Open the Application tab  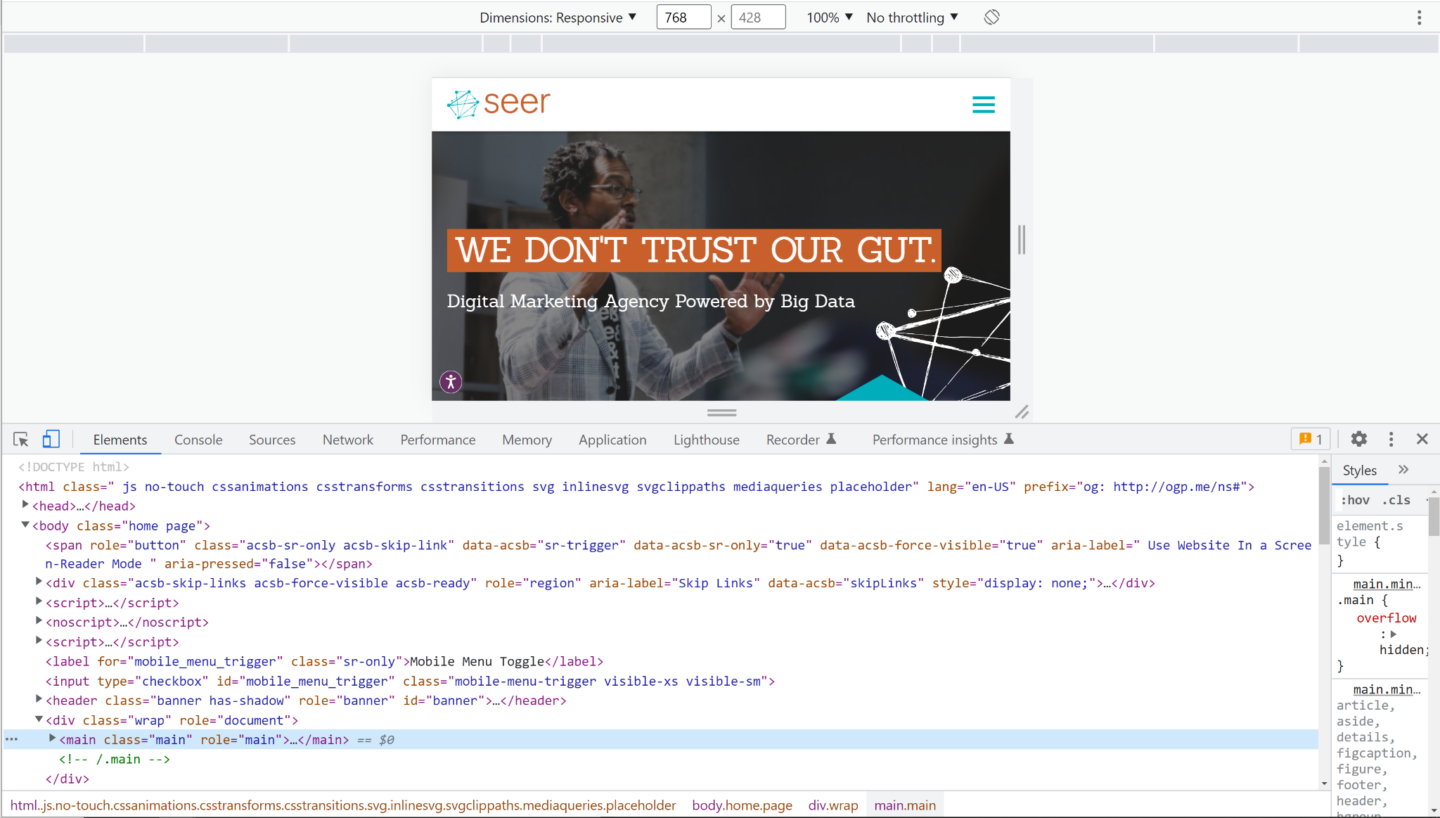coord(612,440)
